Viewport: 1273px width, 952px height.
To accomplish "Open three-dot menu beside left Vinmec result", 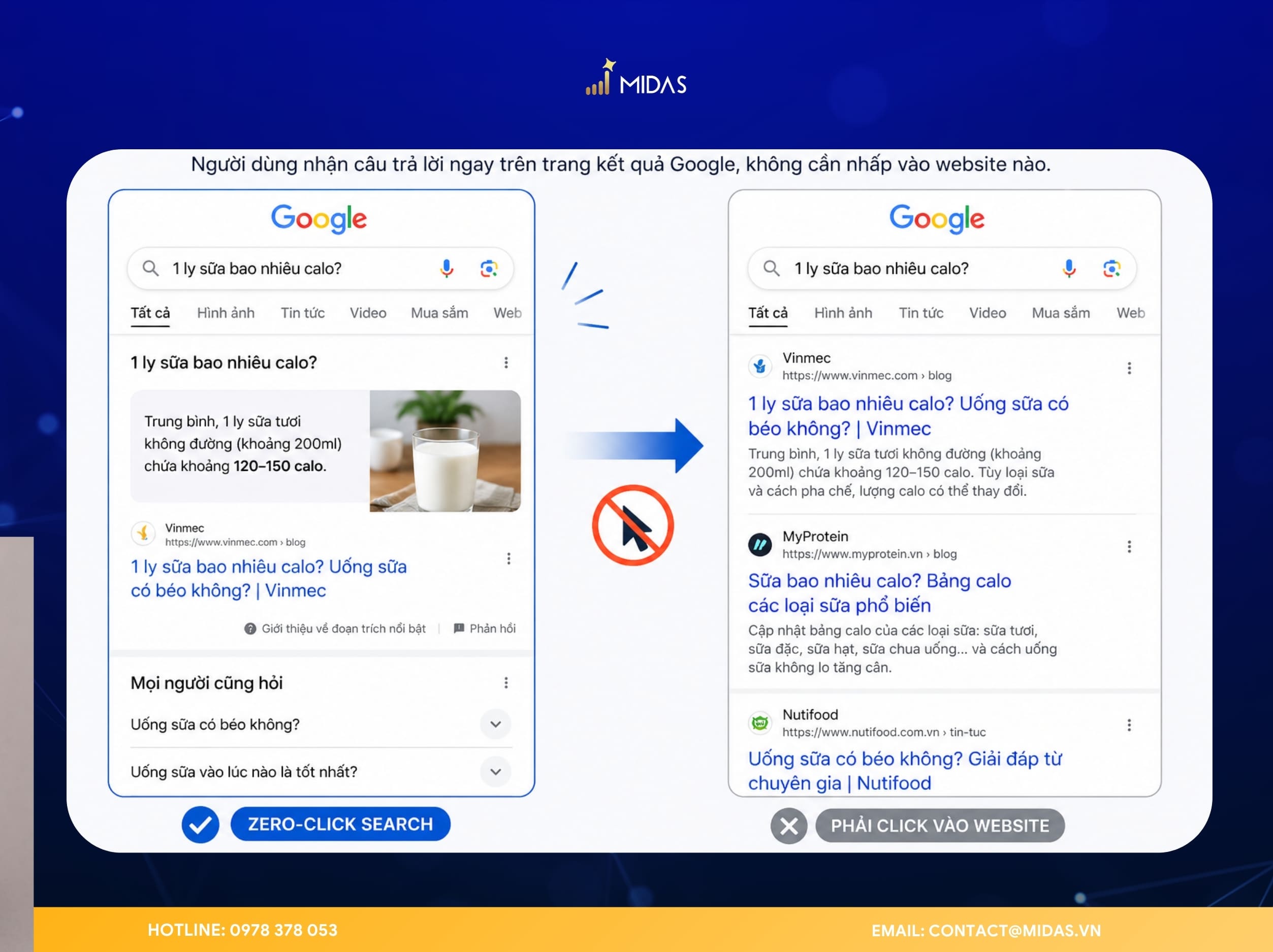I will (508, 559).
